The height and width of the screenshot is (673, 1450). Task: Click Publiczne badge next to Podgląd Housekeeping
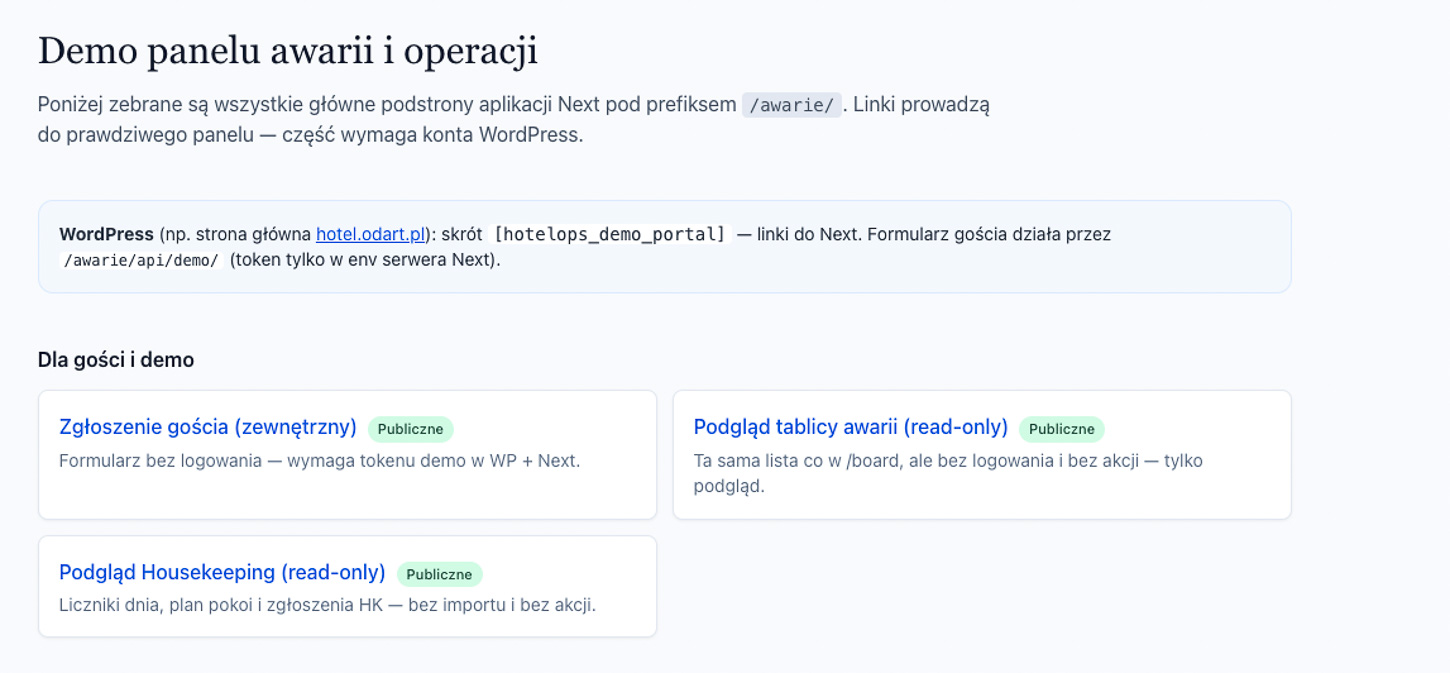[x=439, y=574]
